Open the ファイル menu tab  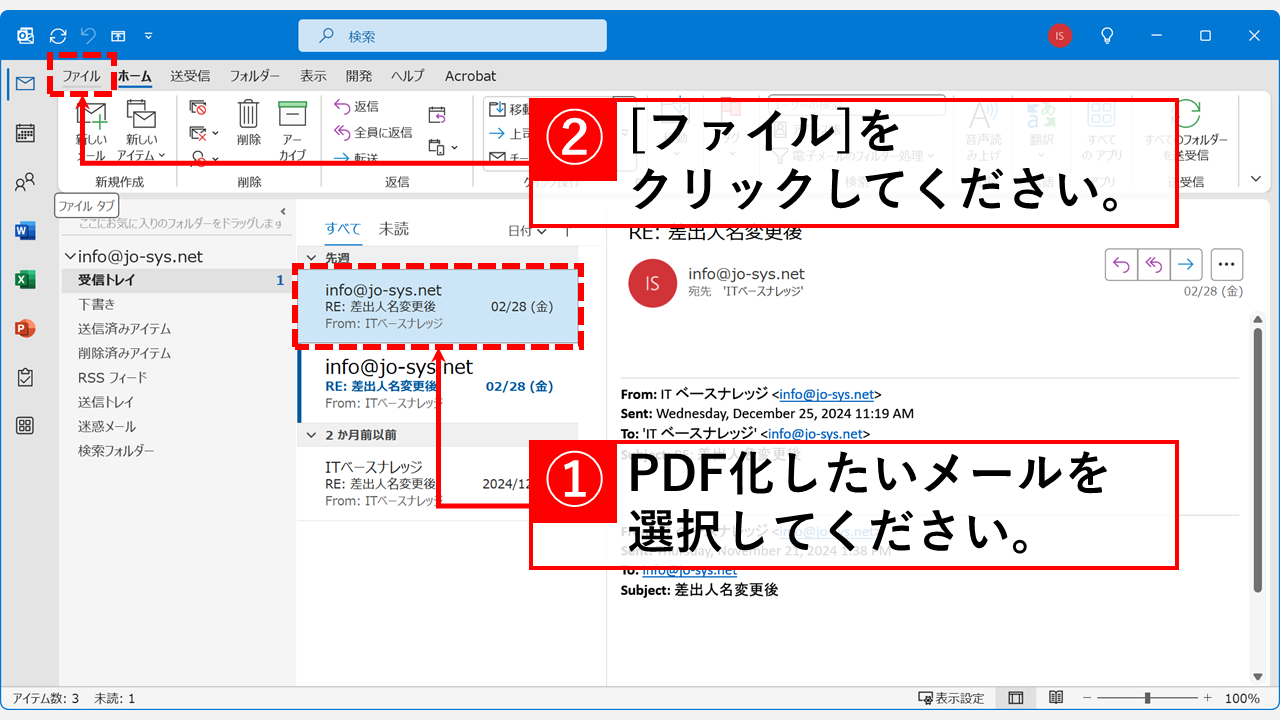(82, 75)
